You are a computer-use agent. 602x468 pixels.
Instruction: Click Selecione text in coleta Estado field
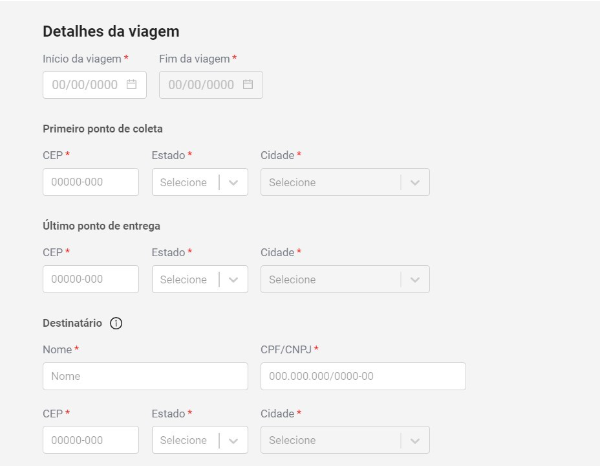coord(183,182)
